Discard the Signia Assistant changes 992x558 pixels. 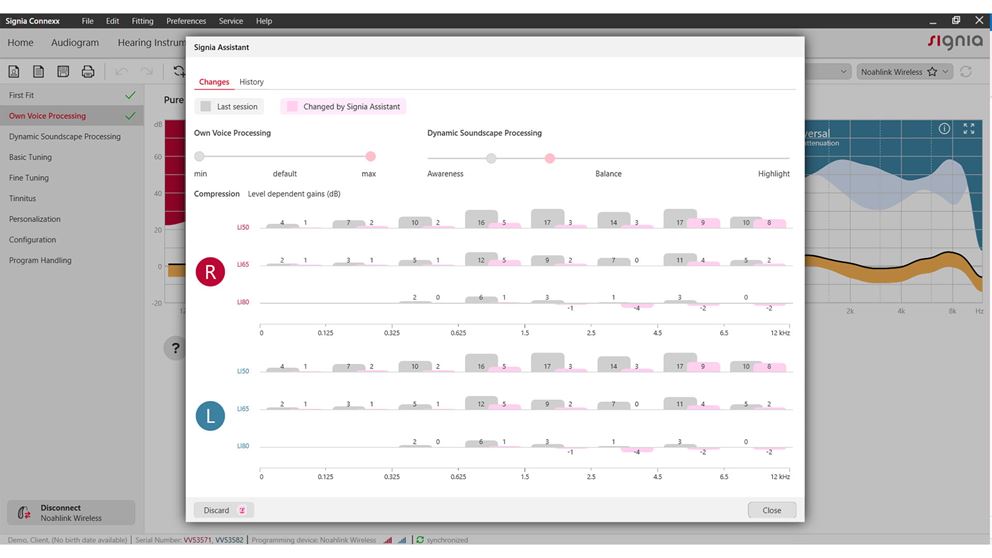point(224,510)
